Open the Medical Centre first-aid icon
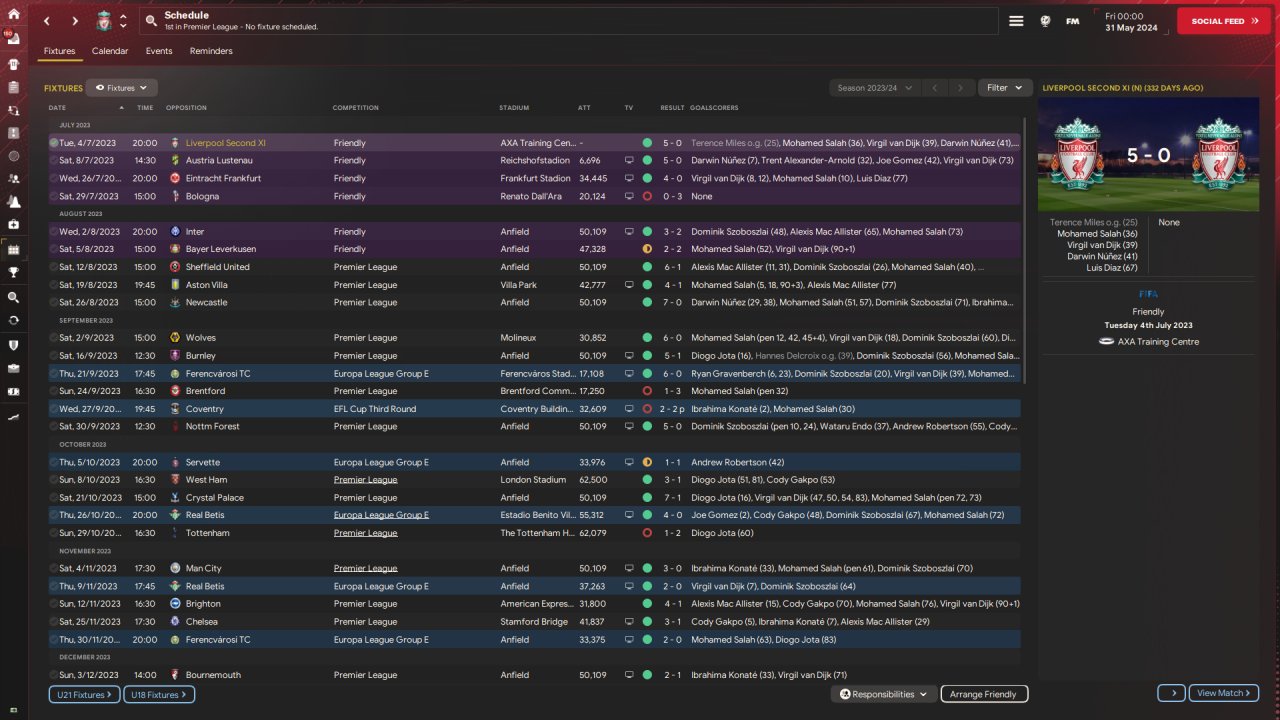1280x720 pixels. (14, 225)
